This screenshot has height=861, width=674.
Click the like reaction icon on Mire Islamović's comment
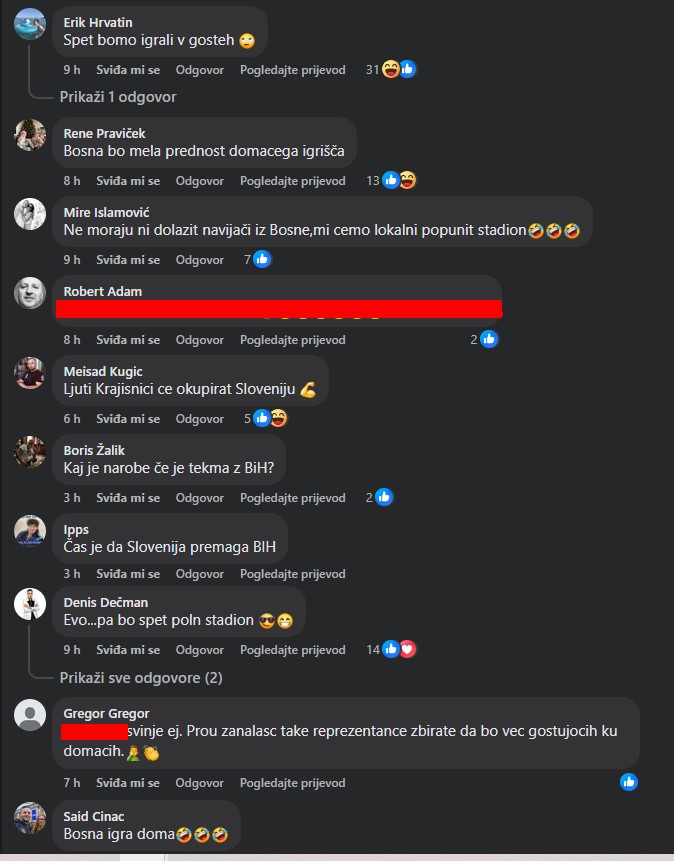coord(262,259)
